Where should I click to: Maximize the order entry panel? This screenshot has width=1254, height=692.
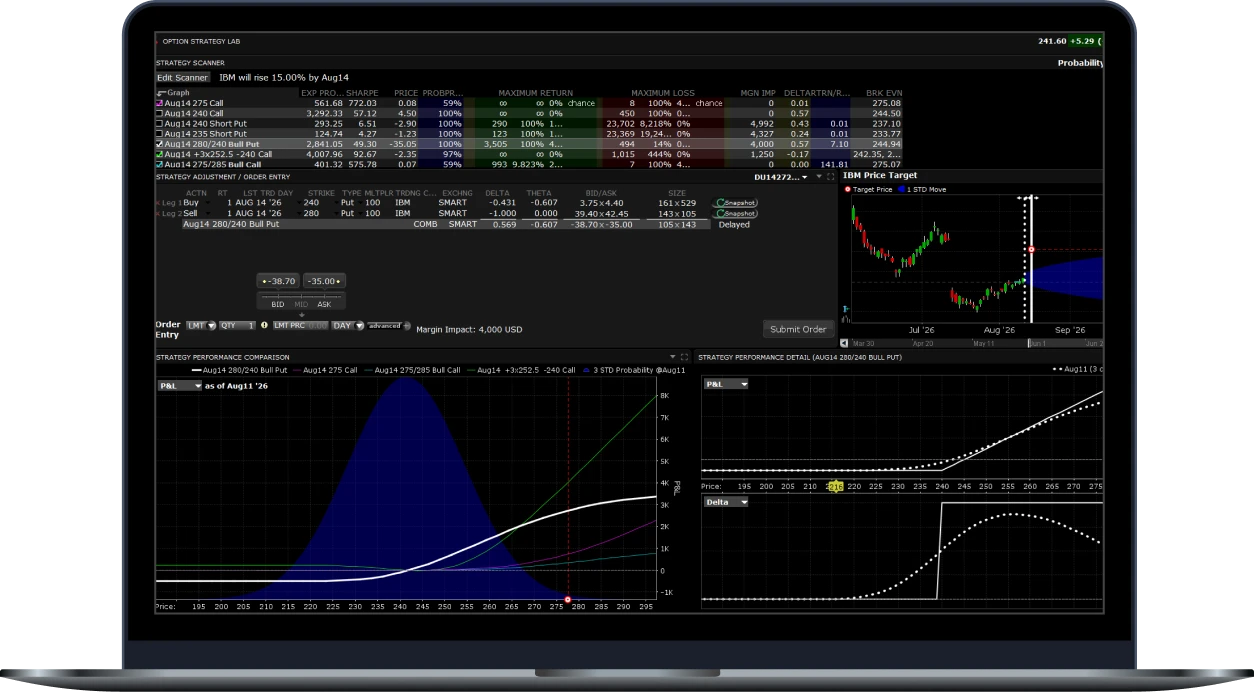[830, 176]
